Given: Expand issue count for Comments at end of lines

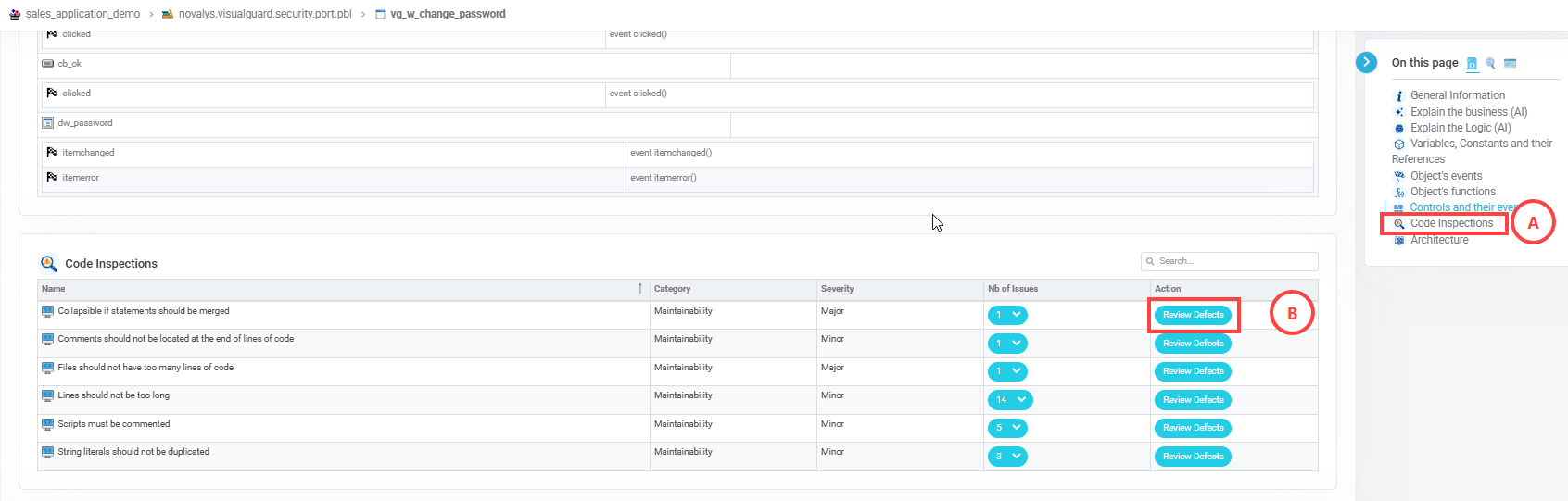Looking at the screenshot, I should tap(1007, 344).
